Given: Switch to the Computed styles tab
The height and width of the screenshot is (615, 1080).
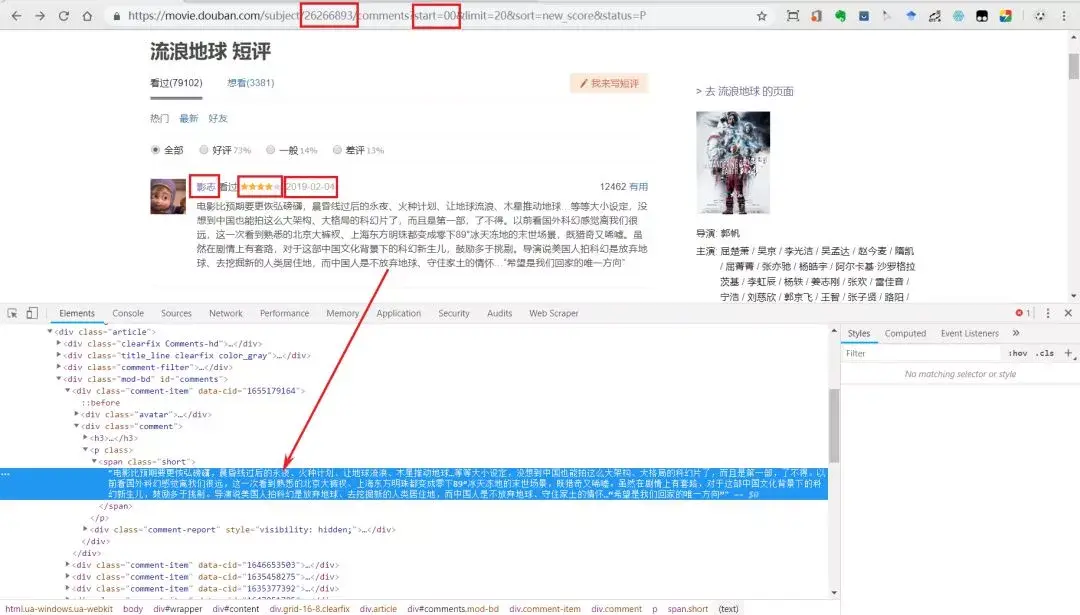Looking at the screenshot, I should click(x=905, y=333).
